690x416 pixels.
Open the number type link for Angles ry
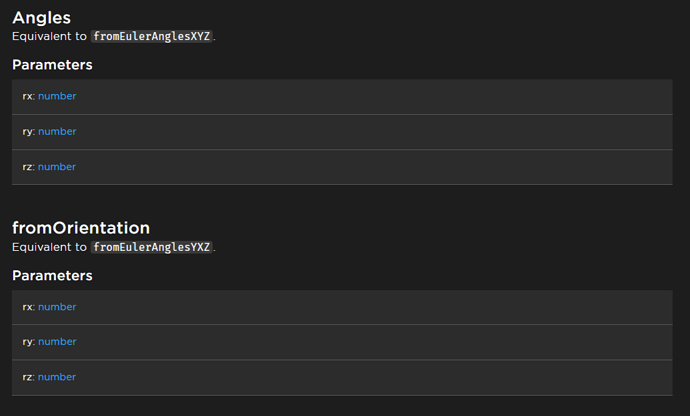(57, 132)
